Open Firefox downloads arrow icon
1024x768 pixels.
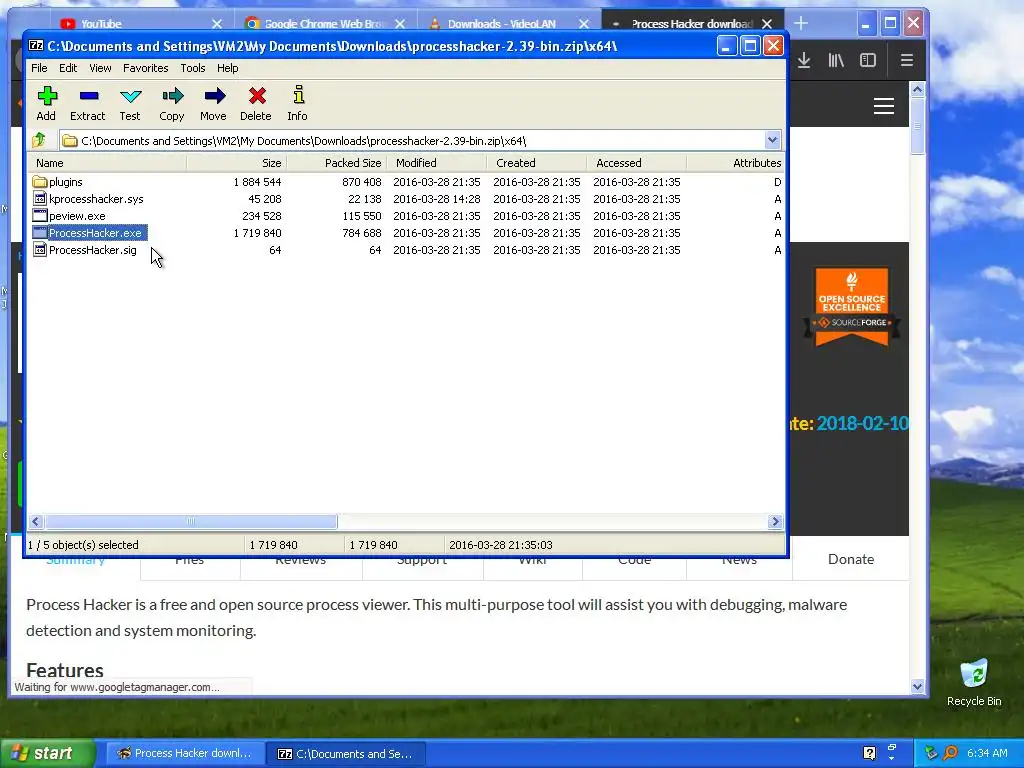(804, 61)
